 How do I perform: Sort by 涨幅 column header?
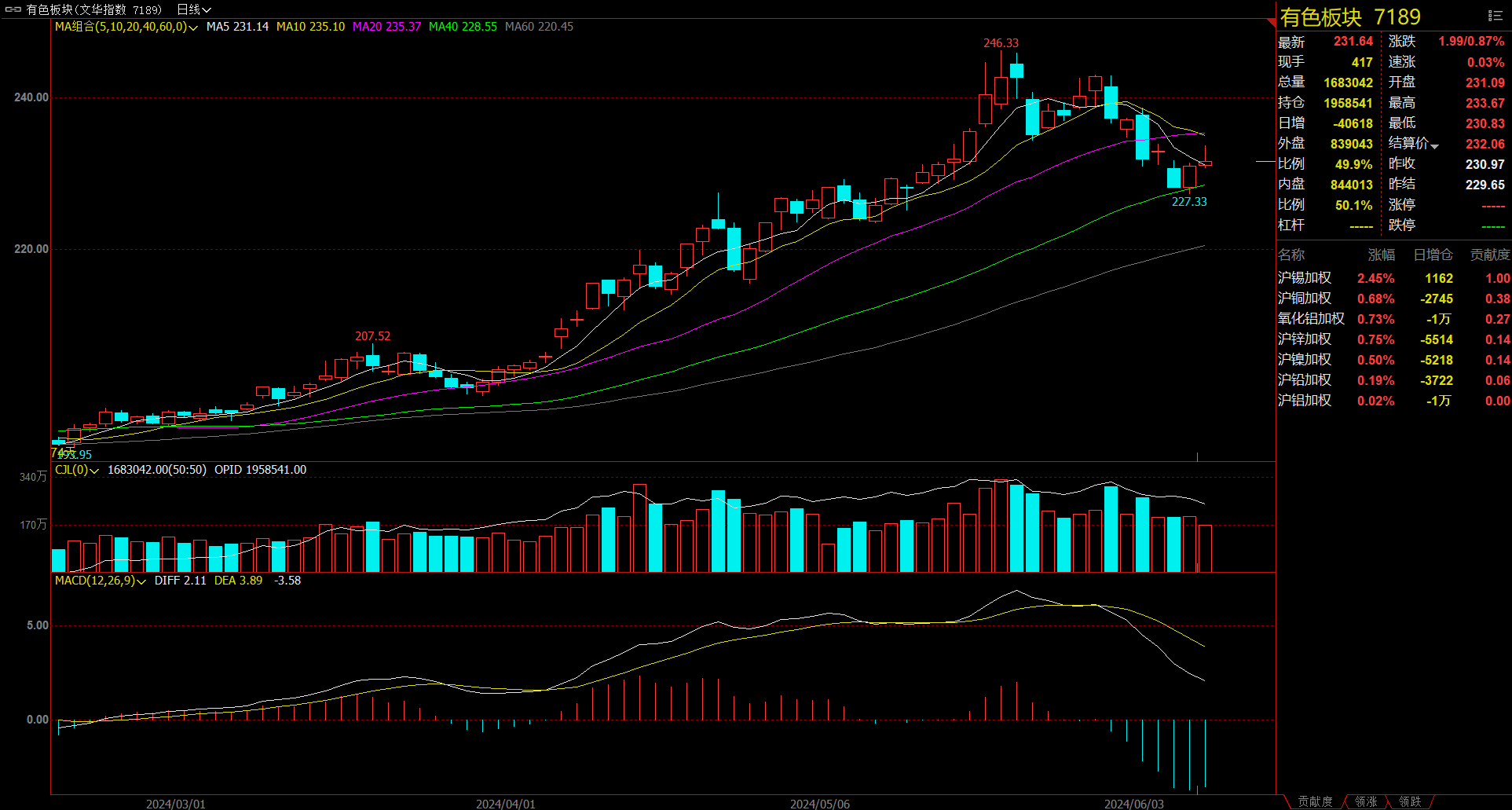pos(1381,255)
